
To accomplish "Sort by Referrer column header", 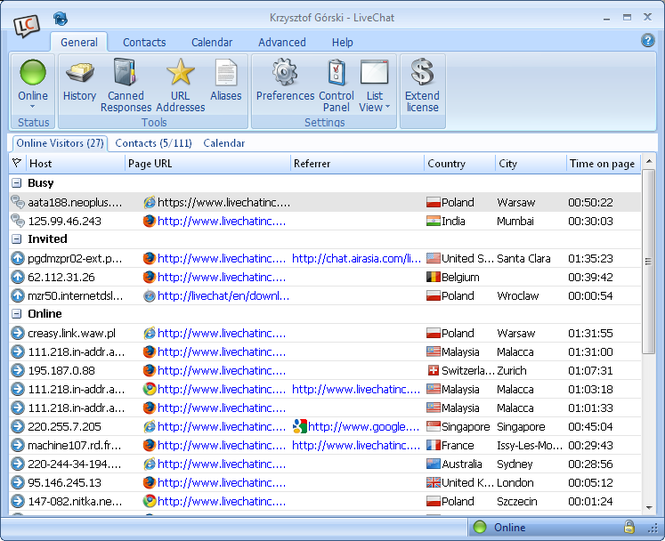I will coord(358,163).
